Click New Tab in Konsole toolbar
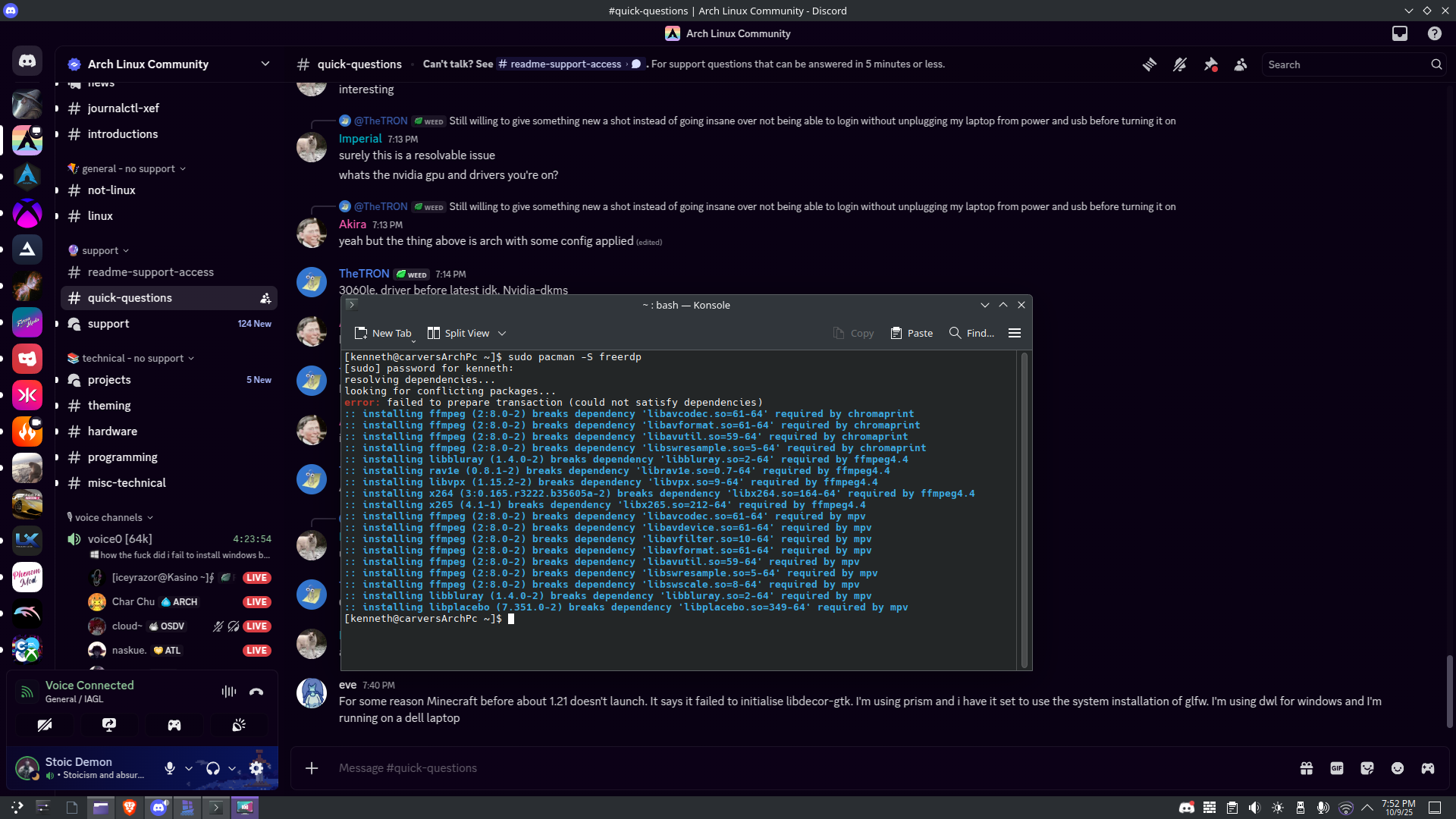The image size is (1456, 819). point(383,333)
